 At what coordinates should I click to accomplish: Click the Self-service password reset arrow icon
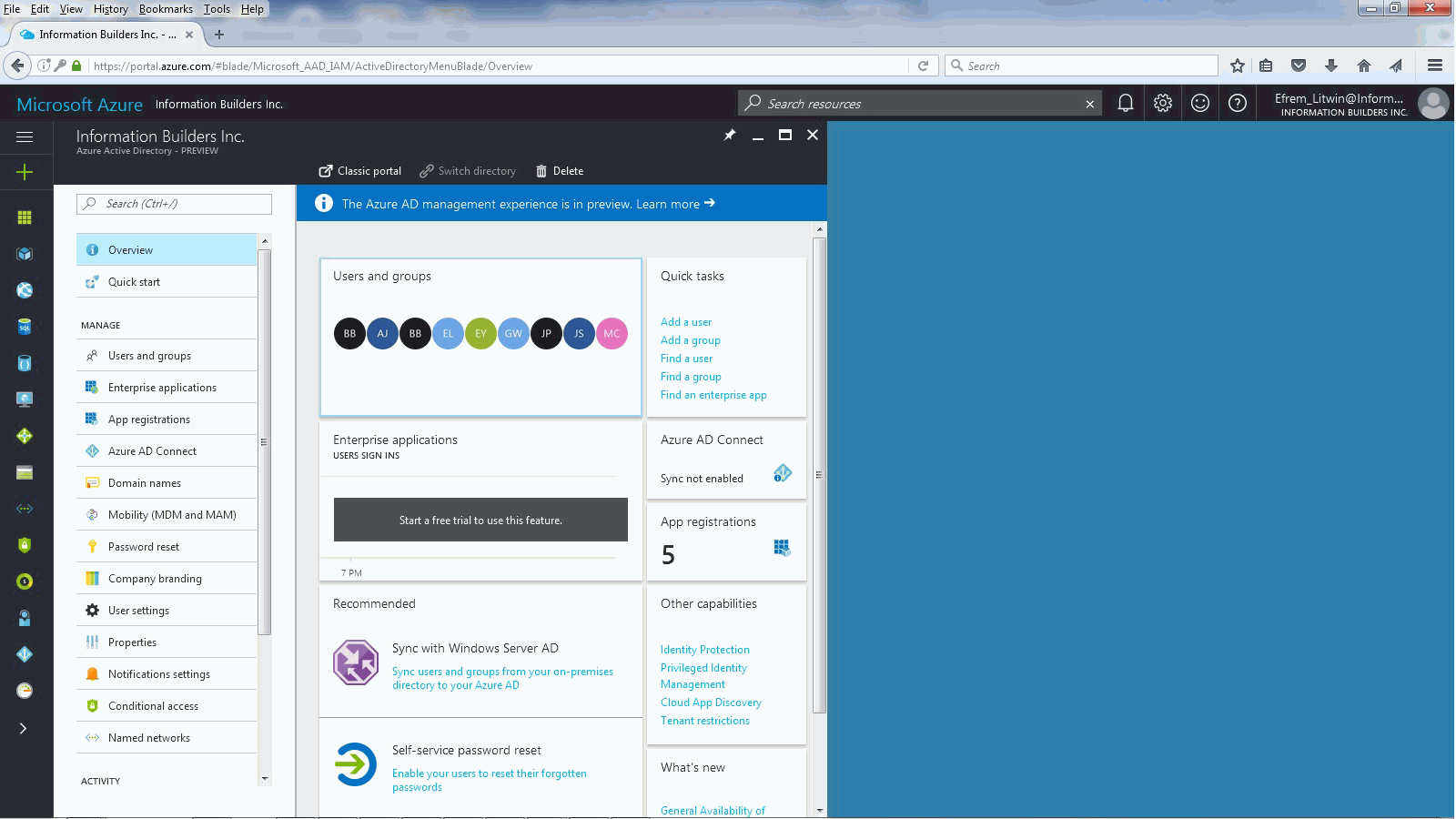[x=356, y=764]
